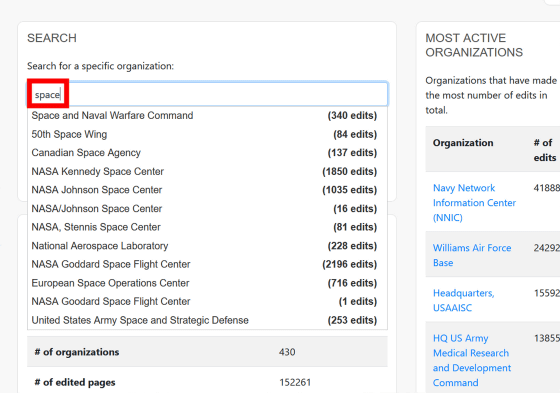Choose NASA Goddard Space Flight Center (2196 edits)
The height and width of the screenshot is (393, 560).
point(208,264)
